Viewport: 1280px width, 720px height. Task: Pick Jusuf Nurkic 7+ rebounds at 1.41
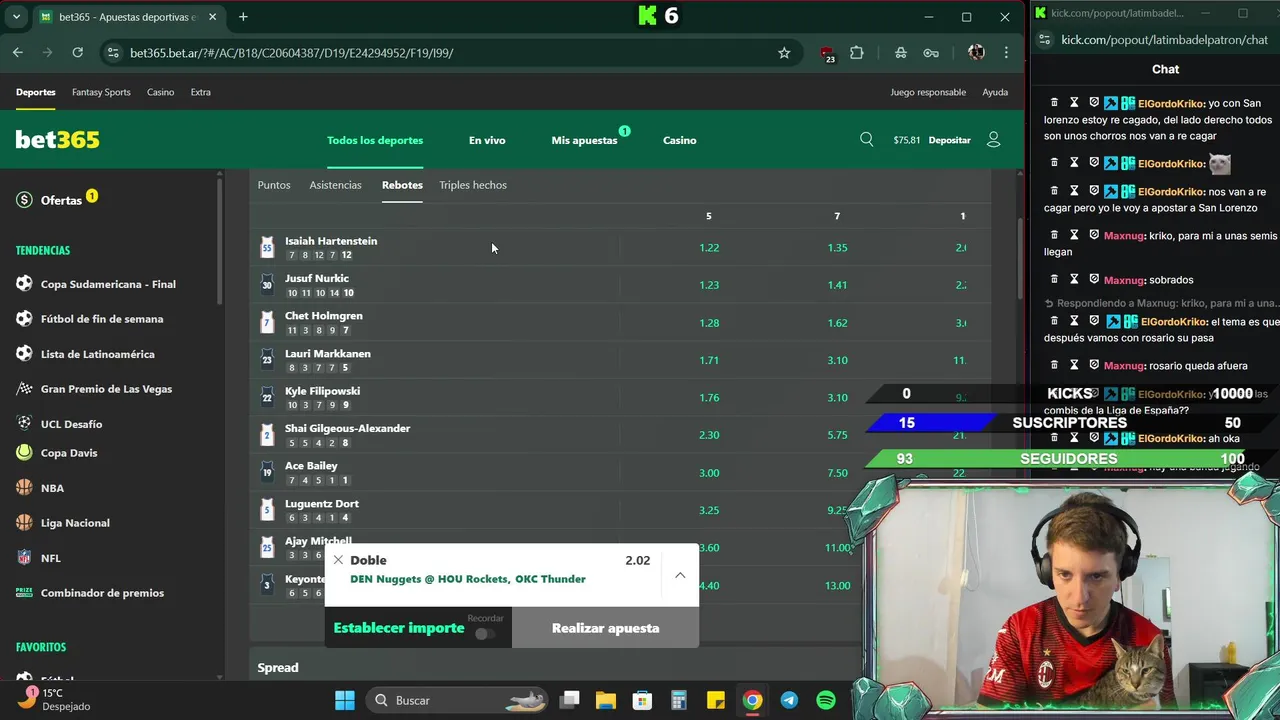(837, 285)
